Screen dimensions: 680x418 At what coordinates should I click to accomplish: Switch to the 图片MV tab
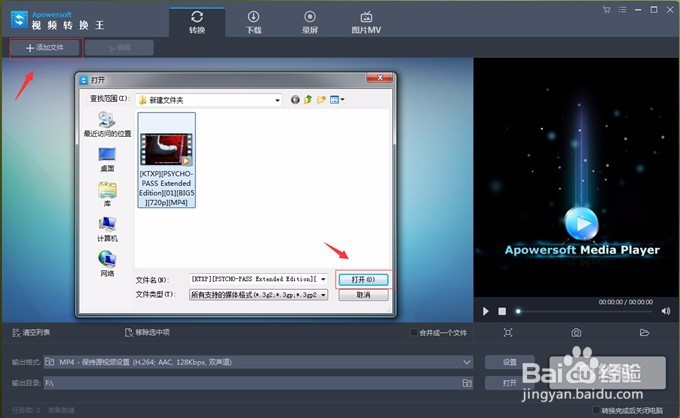coord(366,23)
